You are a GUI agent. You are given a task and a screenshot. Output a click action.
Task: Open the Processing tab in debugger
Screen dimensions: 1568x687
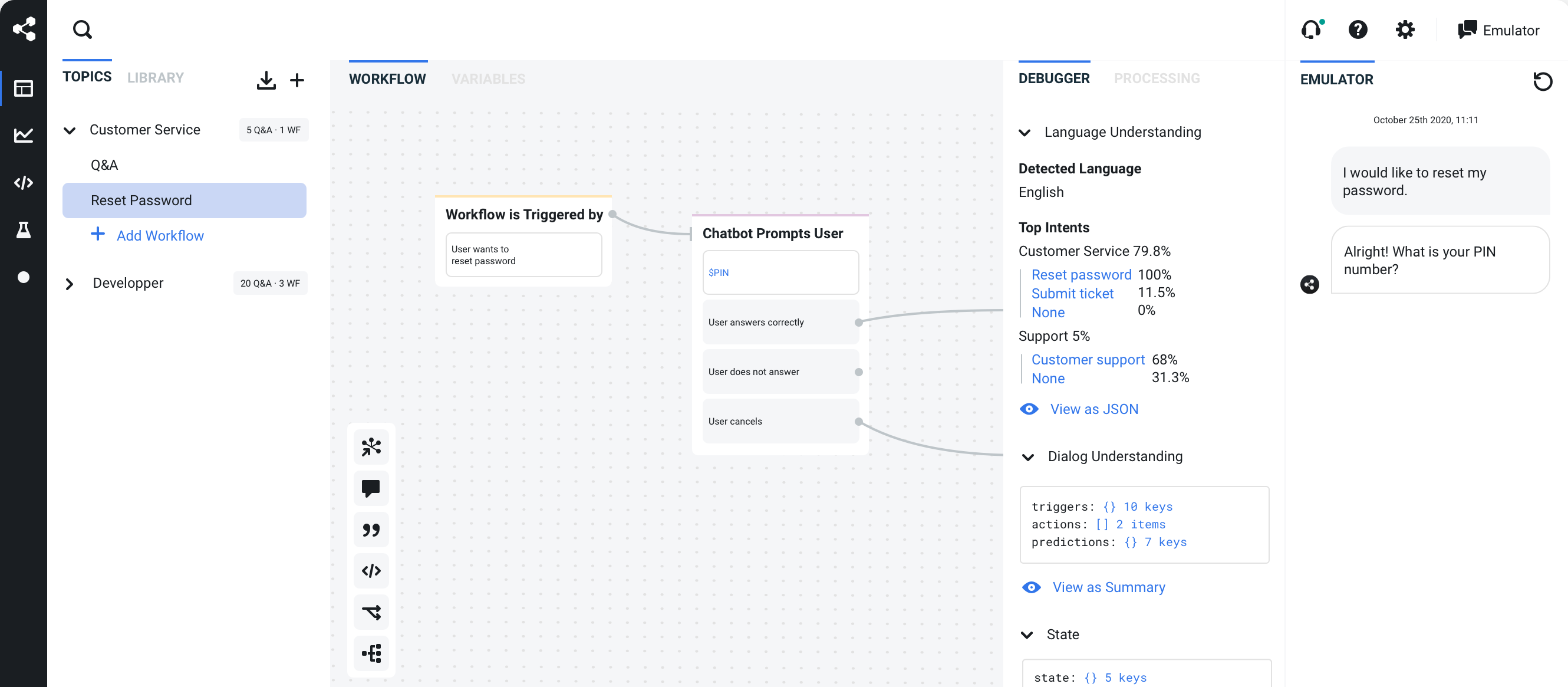tap(1157, 78)
